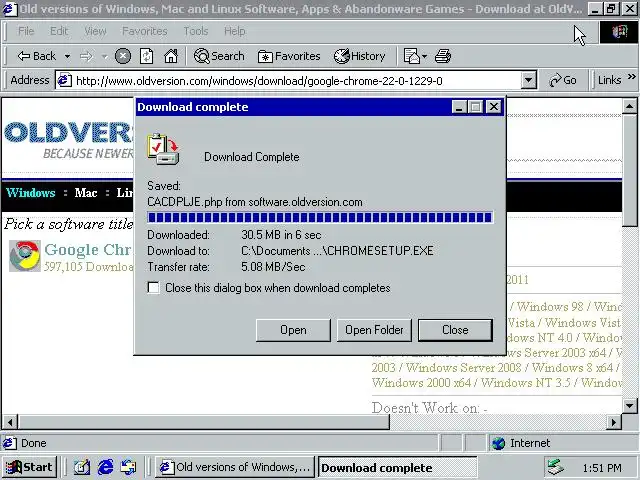Click the download progress bar

(320, 218)
